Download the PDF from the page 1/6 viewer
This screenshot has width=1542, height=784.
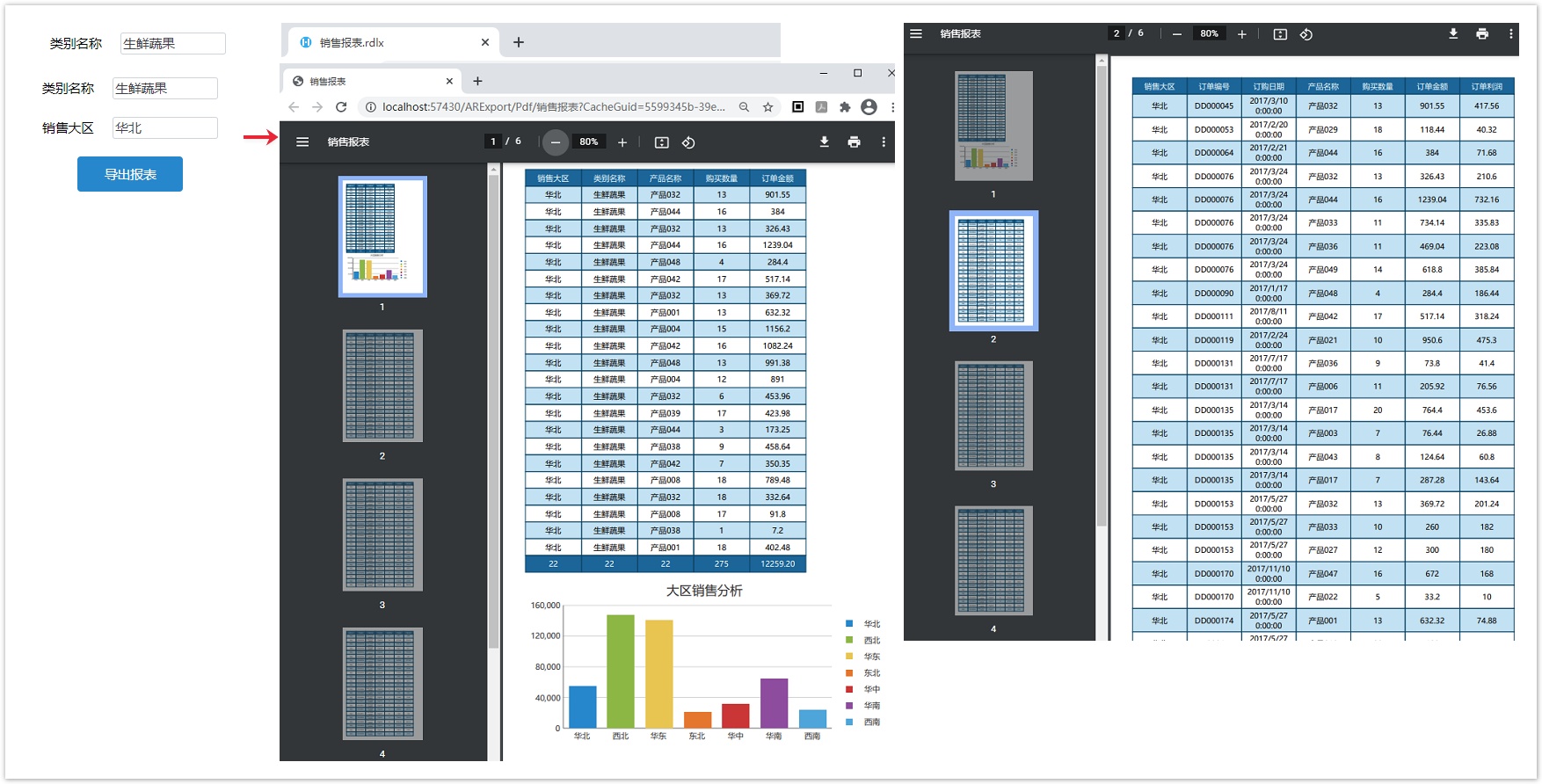[824, 142]
